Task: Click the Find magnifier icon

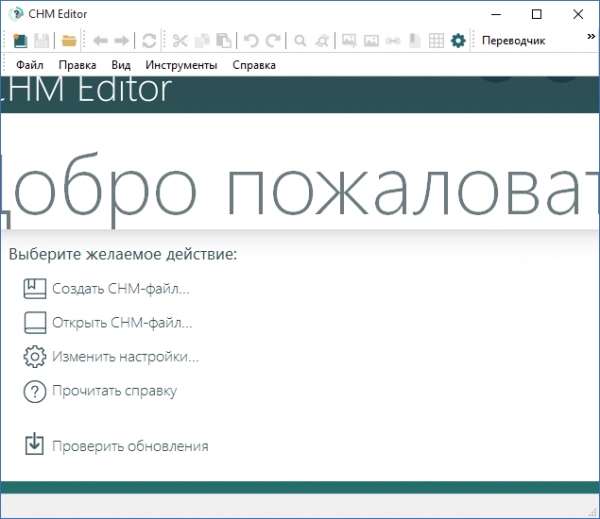Action: tap(300, 41)
